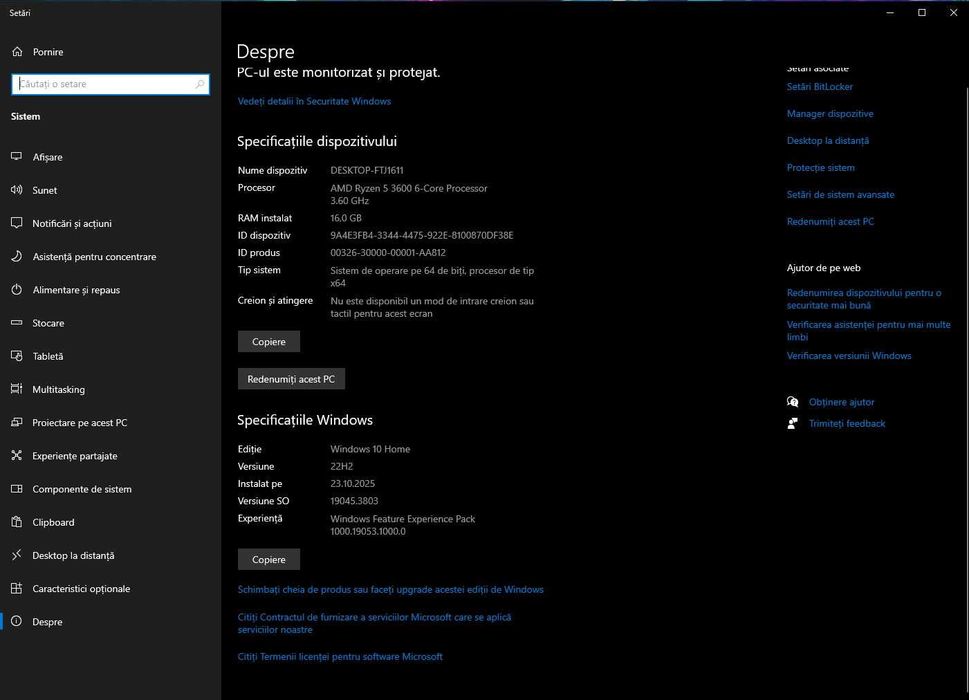Open Vedeți detalii în Securitate Windows
The image size is (969, 700).
tap(314, 101)
